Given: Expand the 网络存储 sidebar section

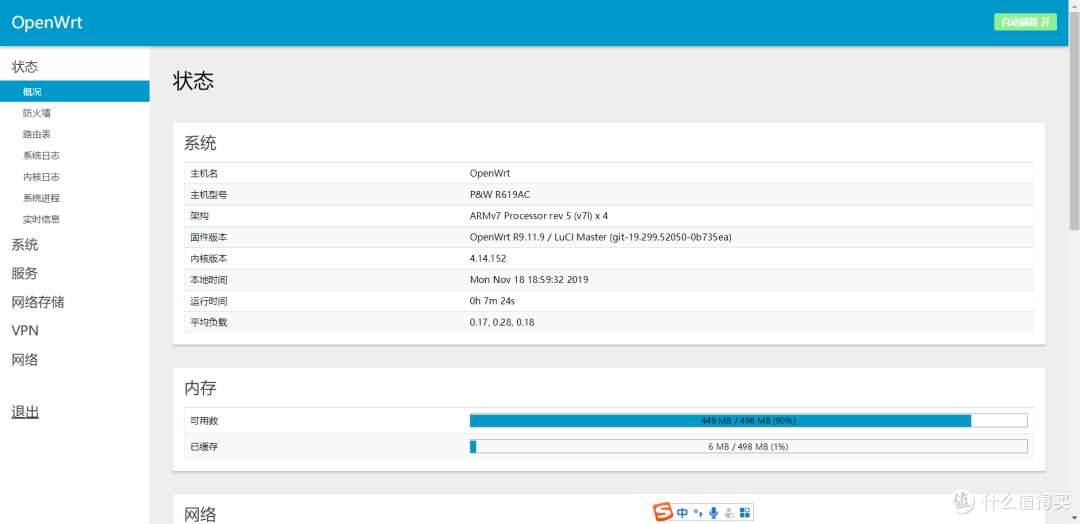Looking at the screenshot, I should [38, 302].
